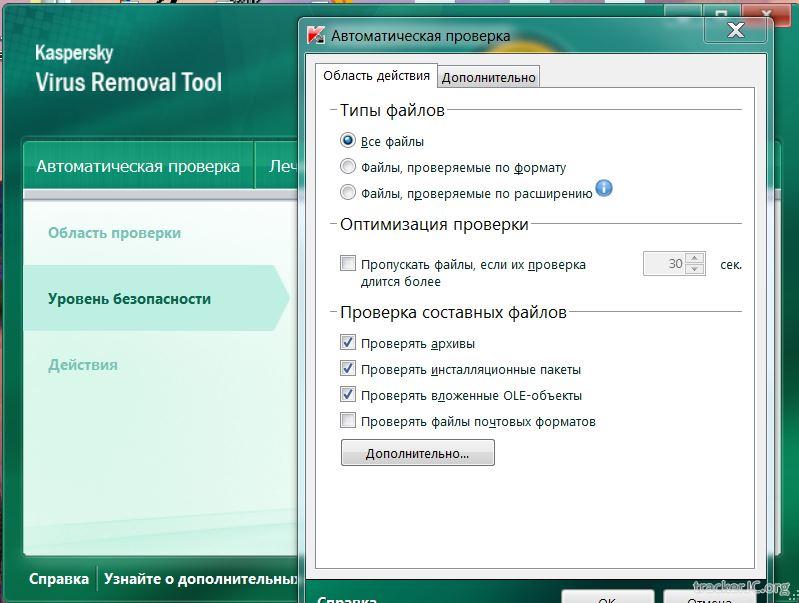Disable Проверять вложенные OLE-объекты checkbox
Viewport: 799px width, 603px height.
[348, 395]
